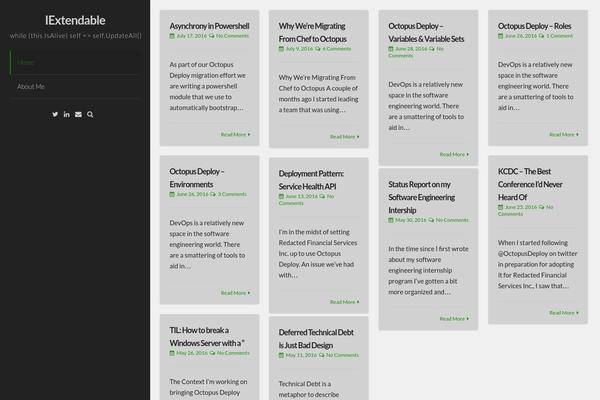Click the comment bubble icon on Status Report card
600x400 pixels.
431,220
